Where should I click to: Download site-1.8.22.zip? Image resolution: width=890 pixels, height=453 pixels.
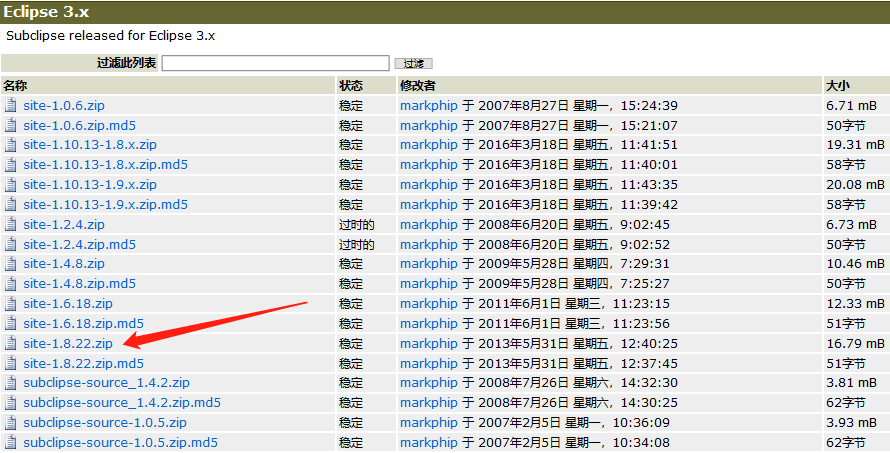(68, 343)
